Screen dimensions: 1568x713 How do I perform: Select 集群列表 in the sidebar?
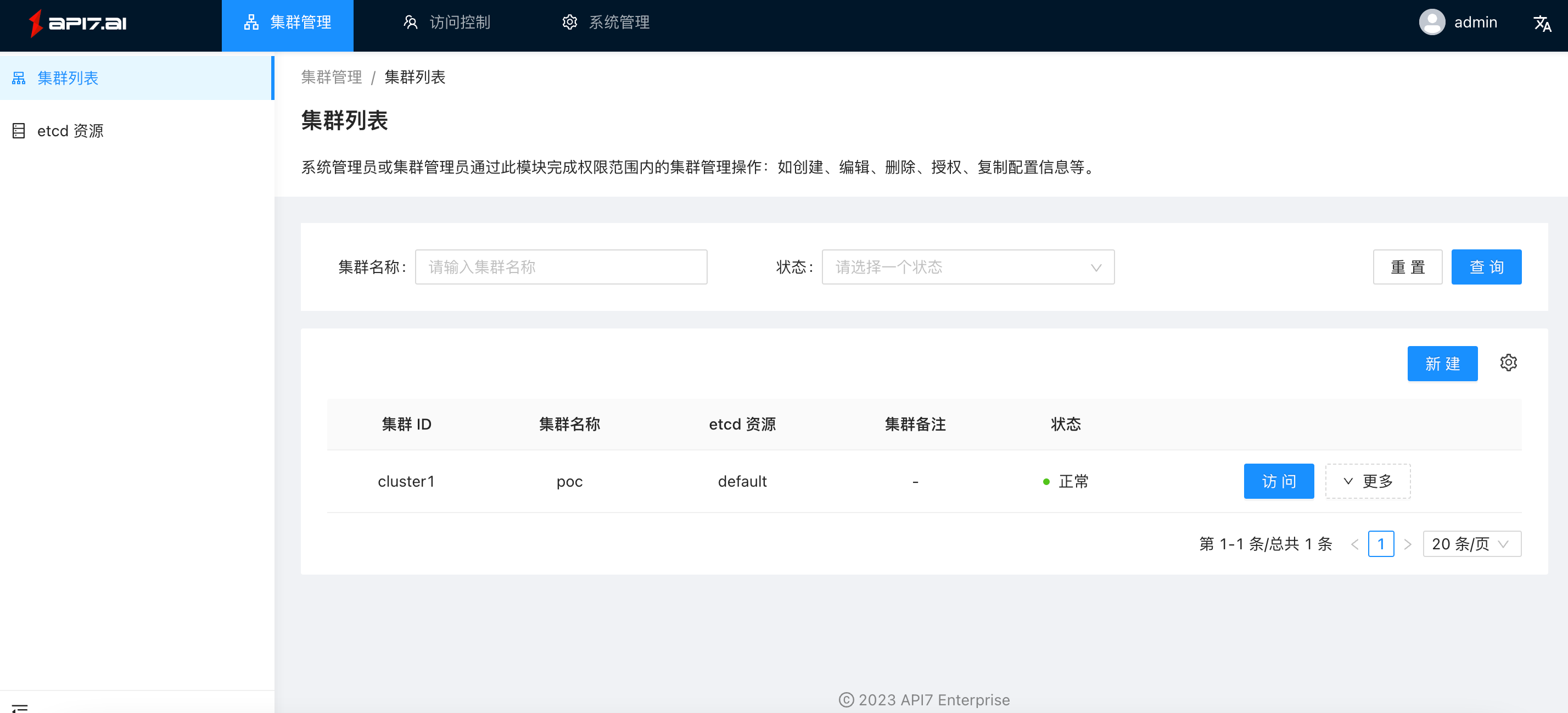click(x=136, y=78)
